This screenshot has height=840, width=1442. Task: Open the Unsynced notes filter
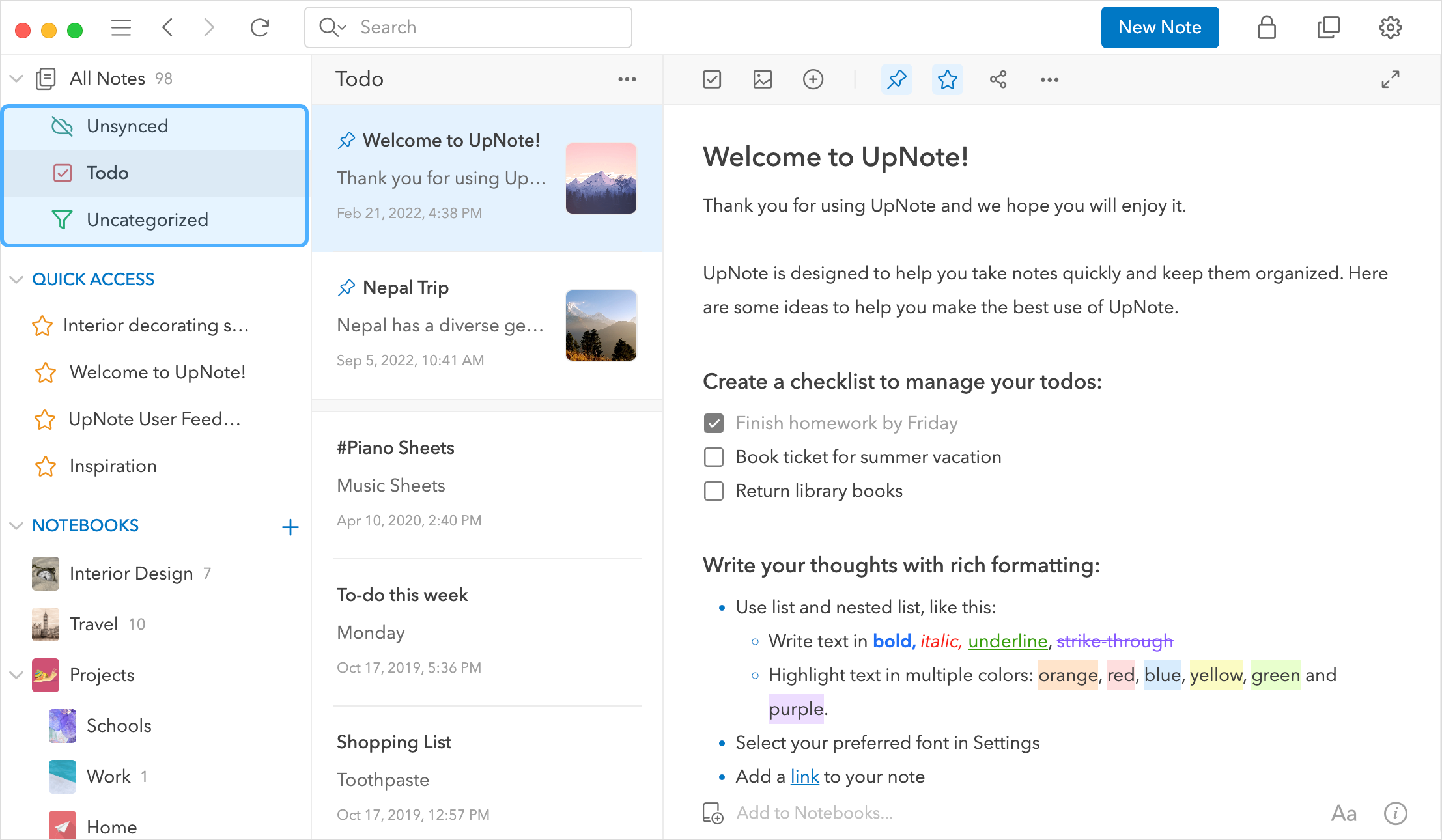click(x=128, y=126)
